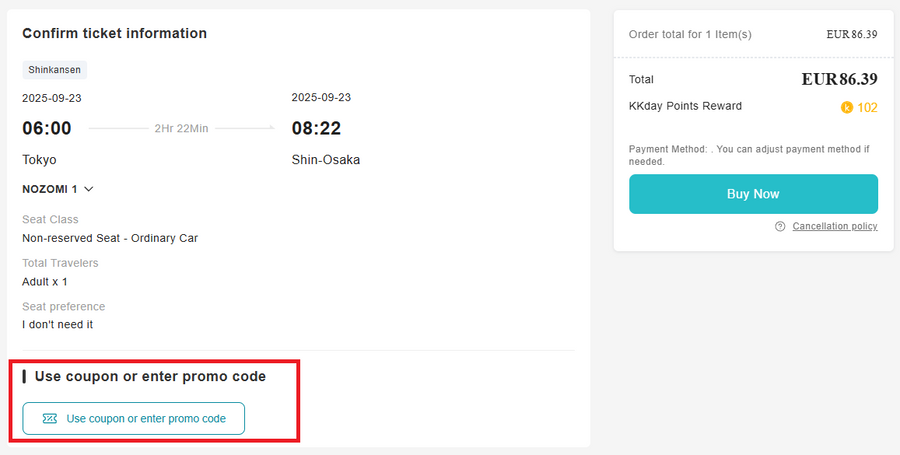
Task: Click the Shinkansen tag badge
Action: point(55,70)
